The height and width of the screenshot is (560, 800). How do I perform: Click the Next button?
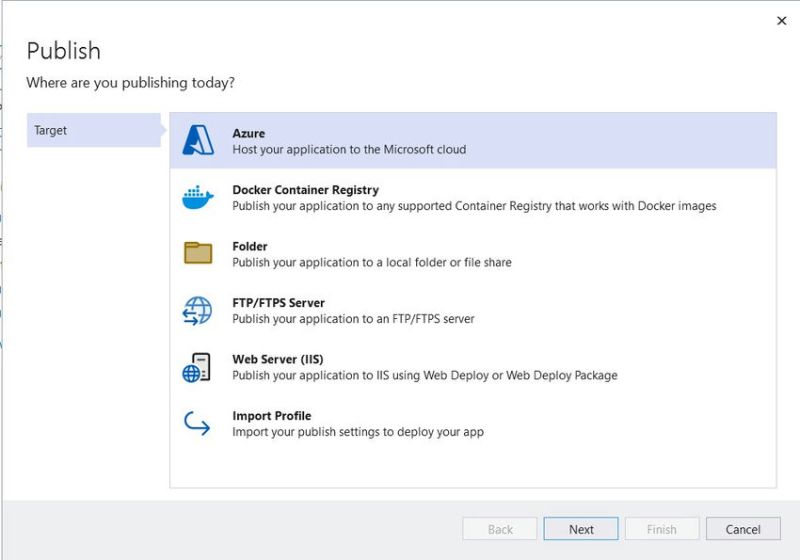click(581, 529)
